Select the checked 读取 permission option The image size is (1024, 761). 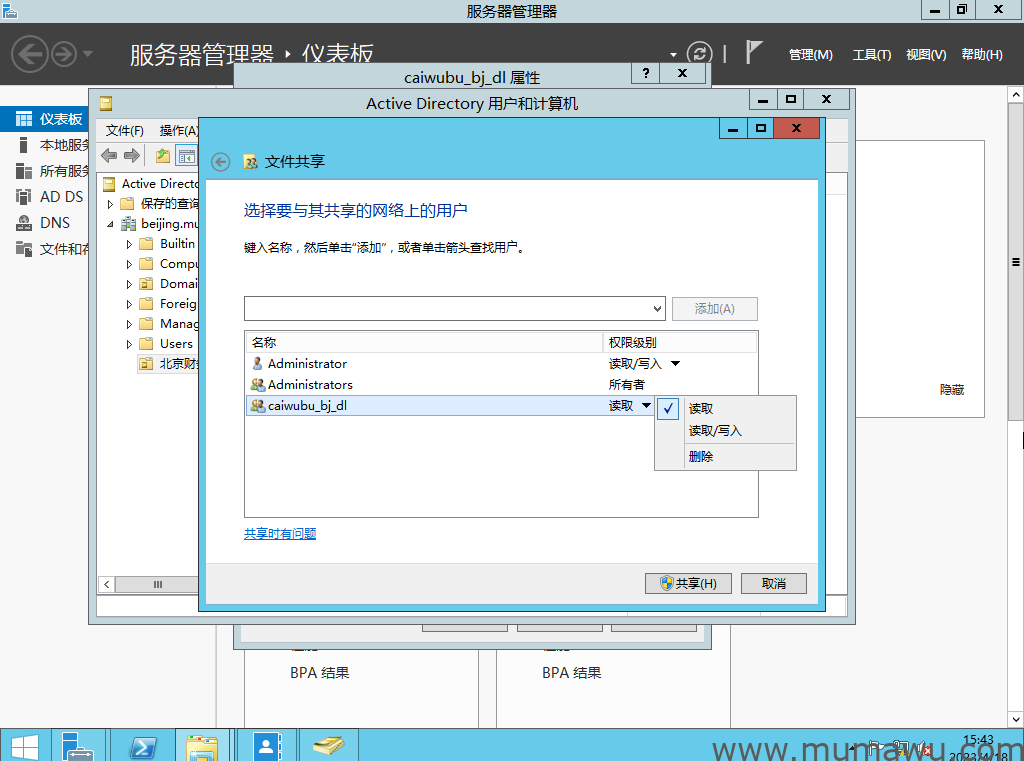coord(701,409)
